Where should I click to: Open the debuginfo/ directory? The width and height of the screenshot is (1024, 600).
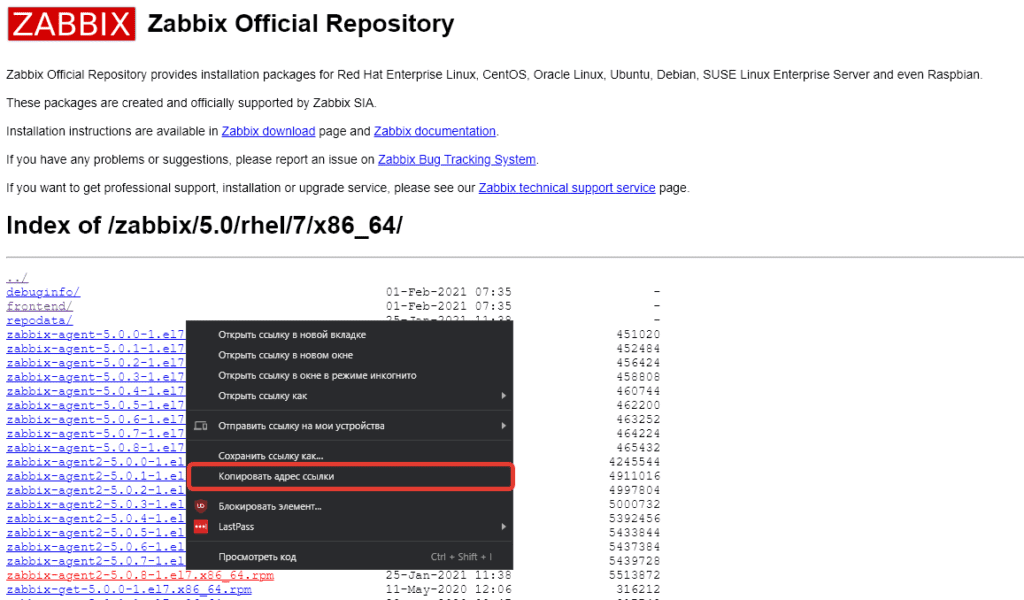(43, 292)
